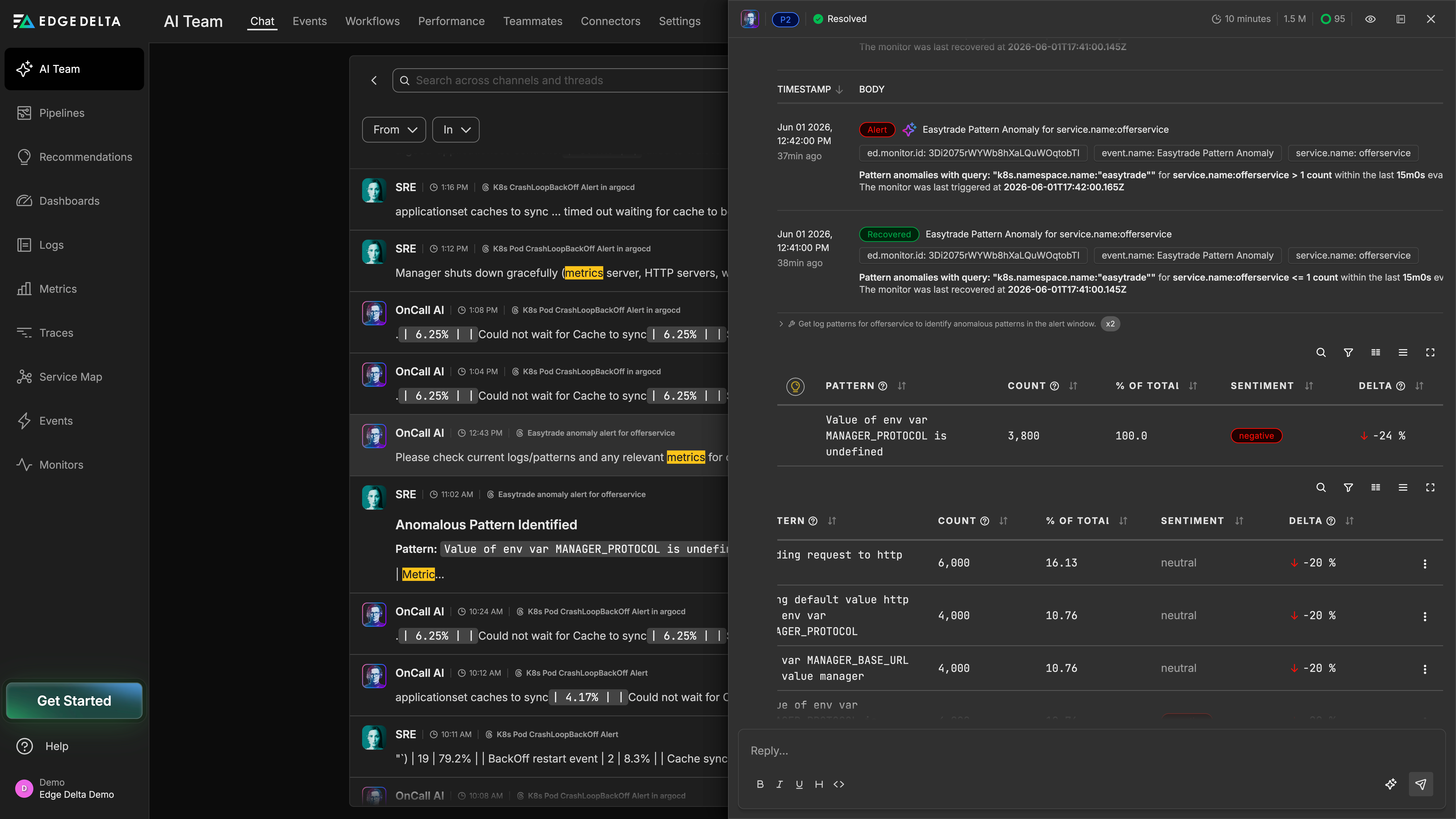This screenshot has height=819, width=1456.
Task: Open Events in the sidebar
Action: [x=74, y=421]
